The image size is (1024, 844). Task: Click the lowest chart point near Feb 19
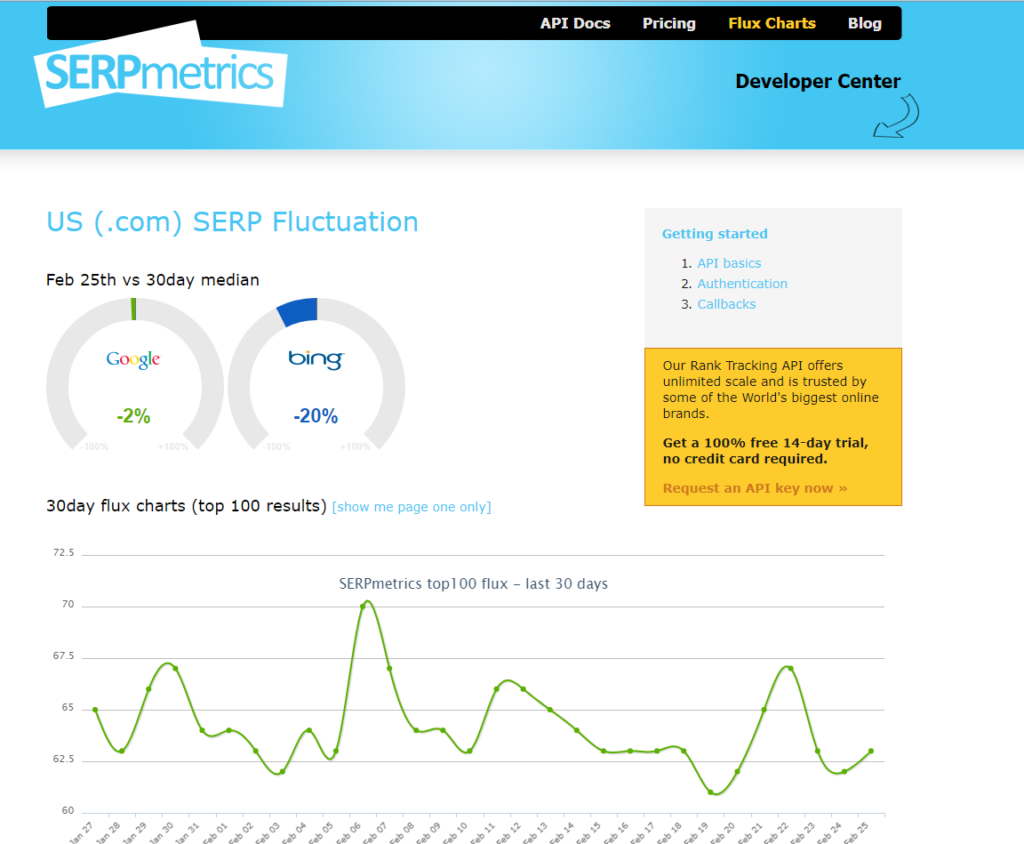tap(711, 792)
